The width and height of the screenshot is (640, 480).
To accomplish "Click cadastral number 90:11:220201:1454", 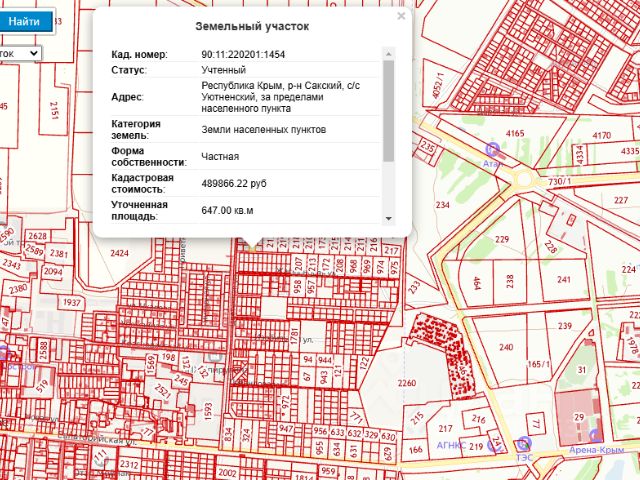I will [243, 54].
